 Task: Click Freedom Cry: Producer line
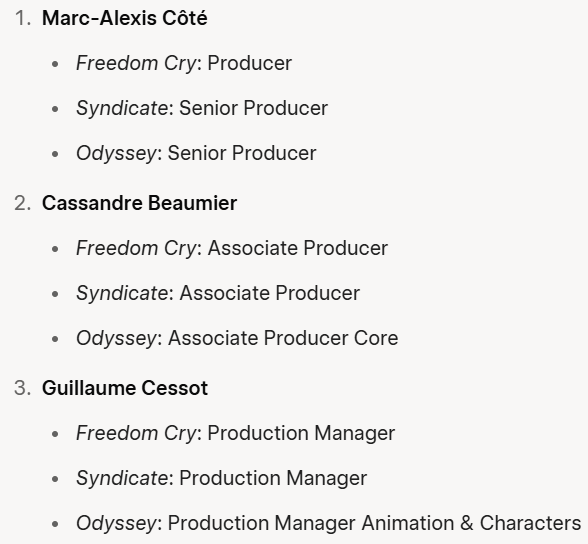[x=184, y=63]
